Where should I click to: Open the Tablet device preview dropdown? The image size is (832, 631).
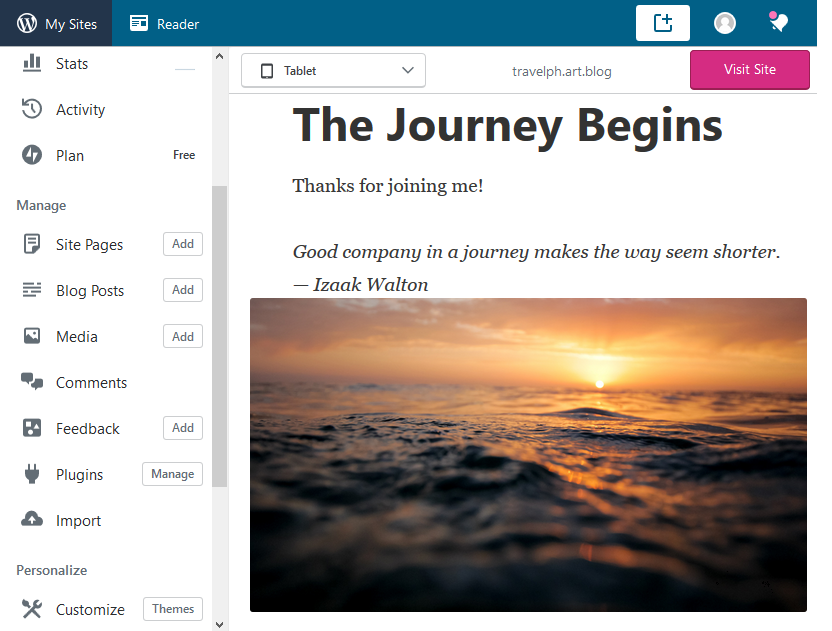pyautogui.click(x=333, y=71)
